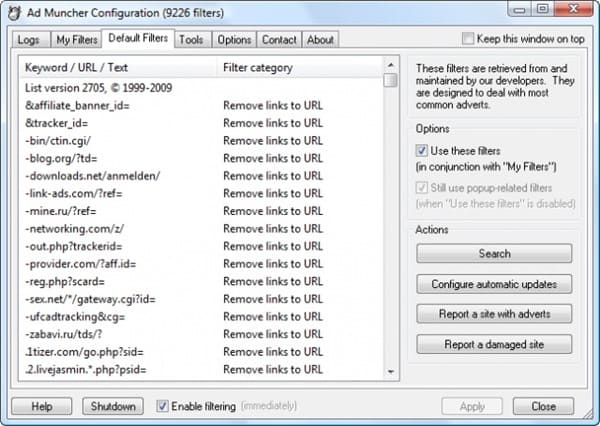Go to the Options tab
This screenshot has width=600, height=426.
[234, 40]
